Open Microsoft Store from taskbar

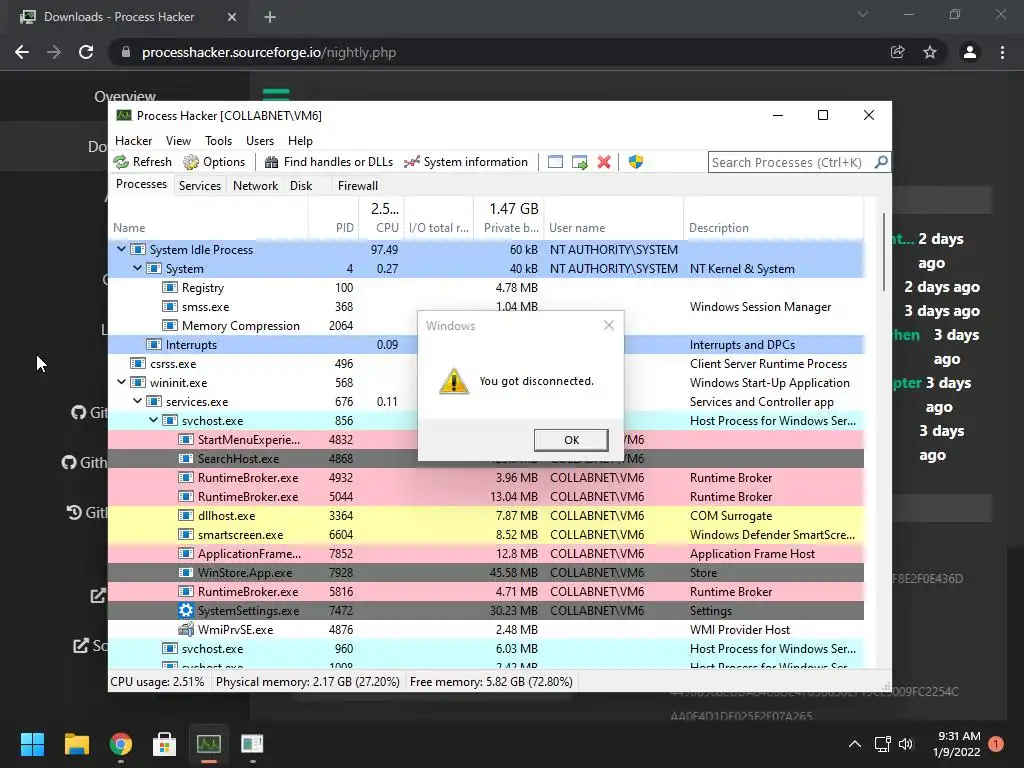(165, 744)
